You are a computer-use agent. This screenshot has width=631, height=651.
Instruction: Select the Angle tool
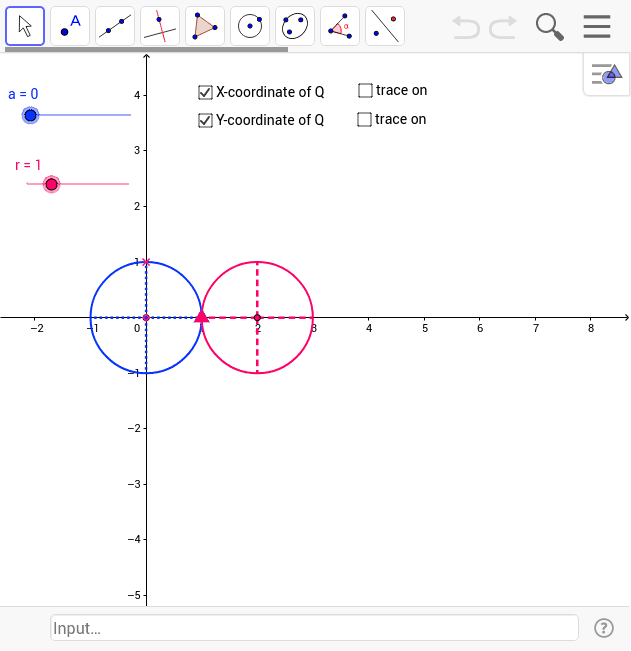click(x=340, y=26)
